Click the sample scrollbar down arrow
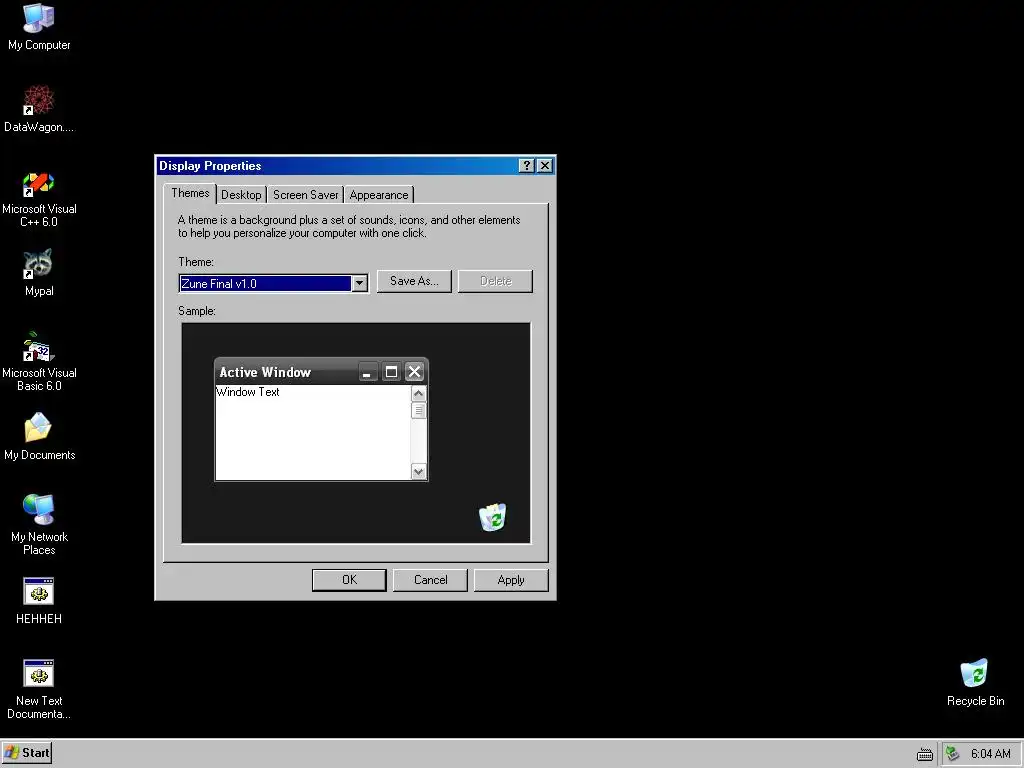The image size is (1024, 768). (419, 472)
